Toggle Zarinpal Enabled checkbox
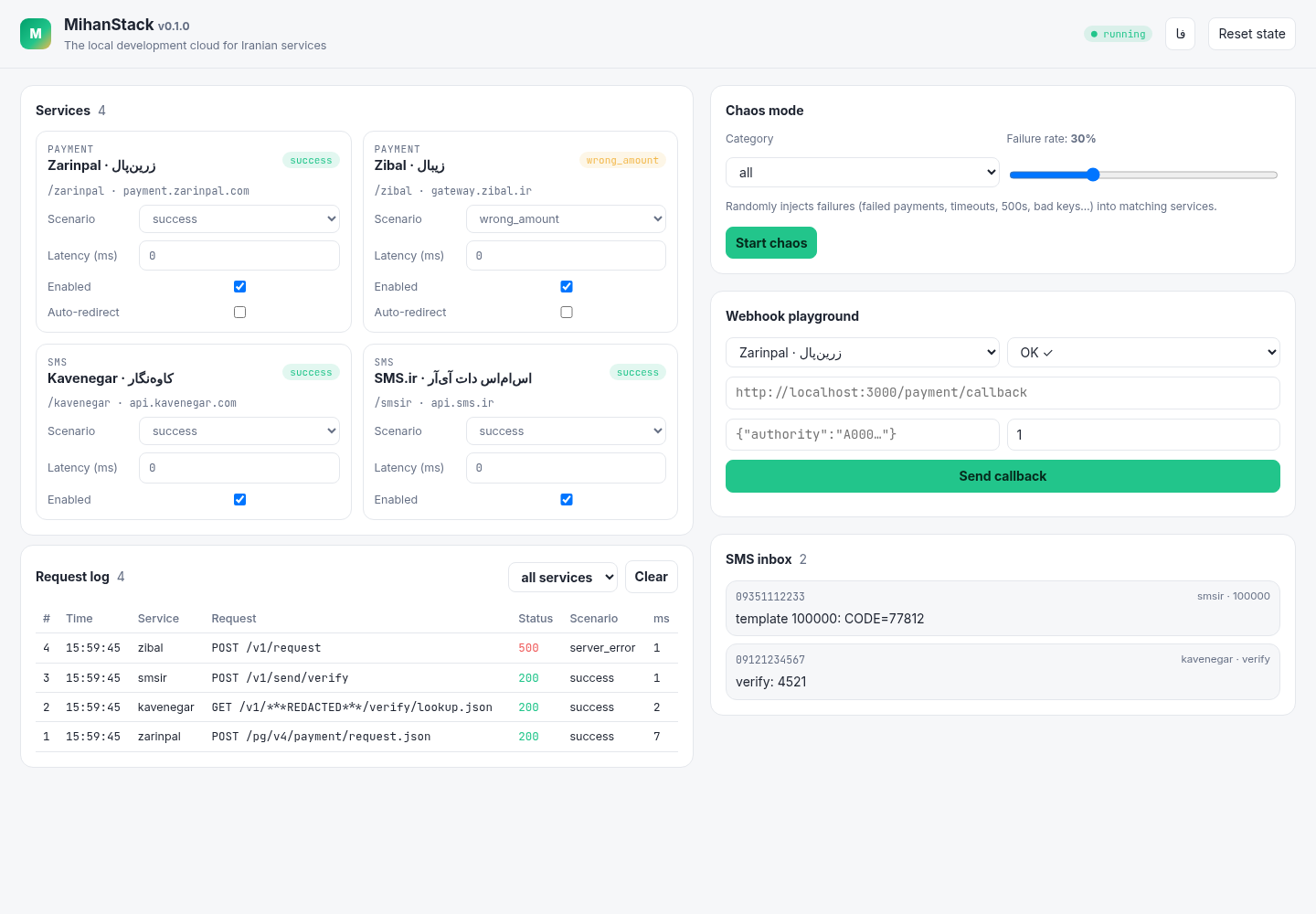1316x914 pixels. [240, 287]
